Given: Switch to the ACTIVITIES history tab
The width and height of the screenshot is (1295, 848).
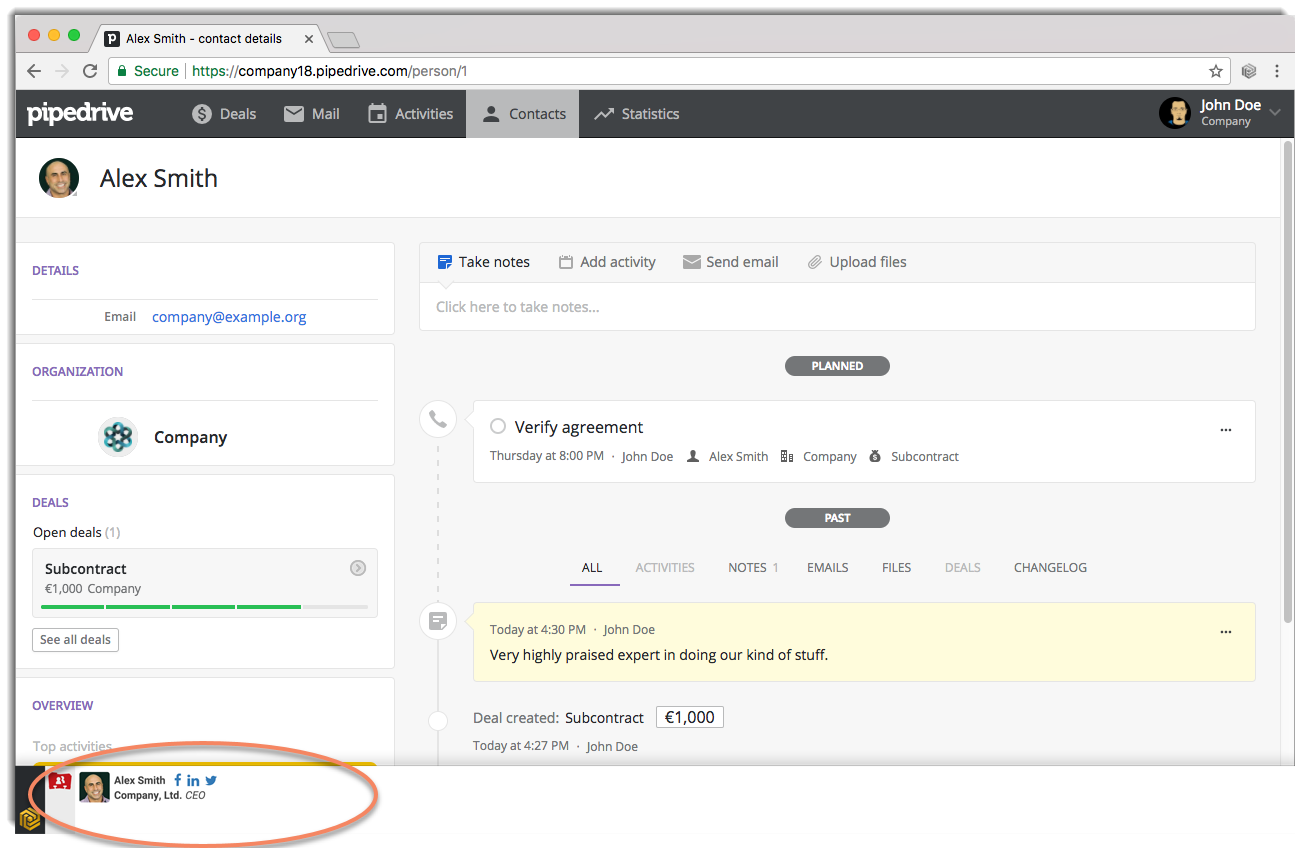Looking at the screenshot, I should tap(665, 567).
